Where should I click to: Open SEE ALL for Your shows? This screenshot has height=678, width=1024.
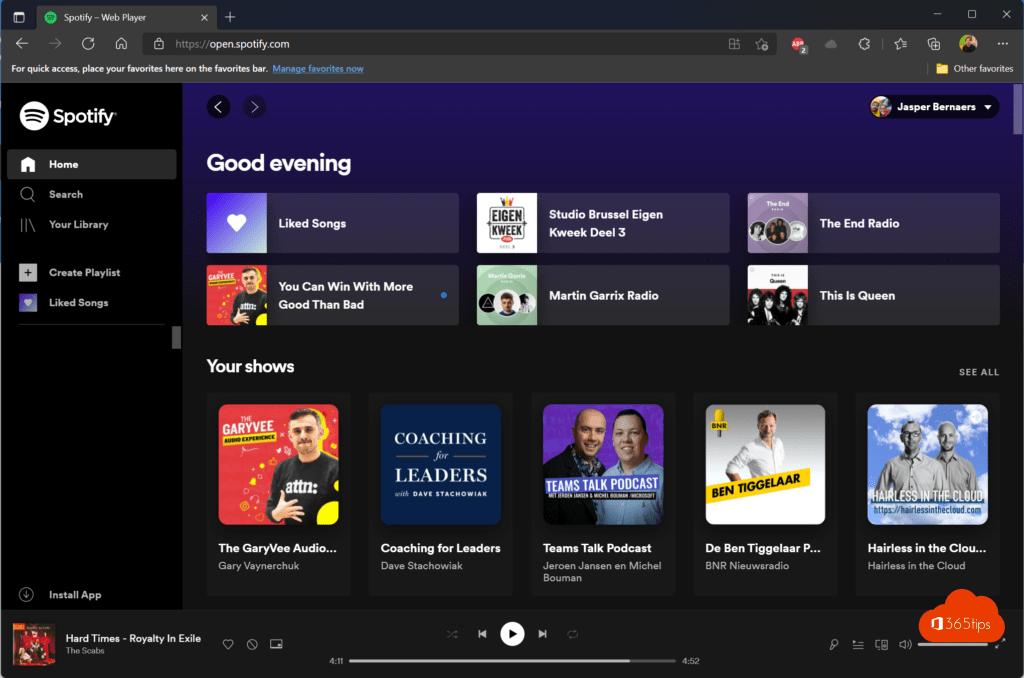(x=978, y=371)
